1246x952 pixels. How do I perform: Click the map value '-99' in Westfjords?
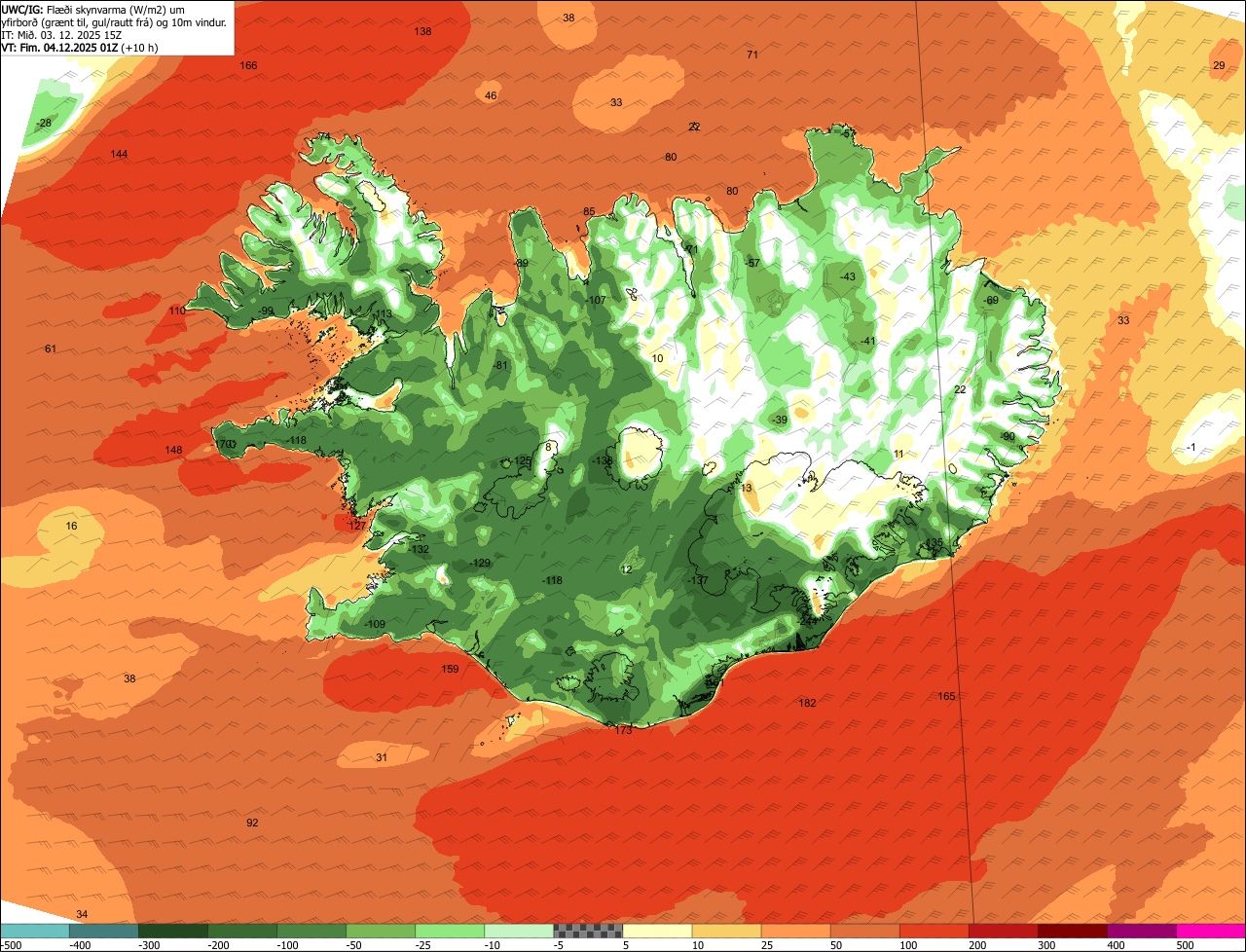[x=266, y=311]
